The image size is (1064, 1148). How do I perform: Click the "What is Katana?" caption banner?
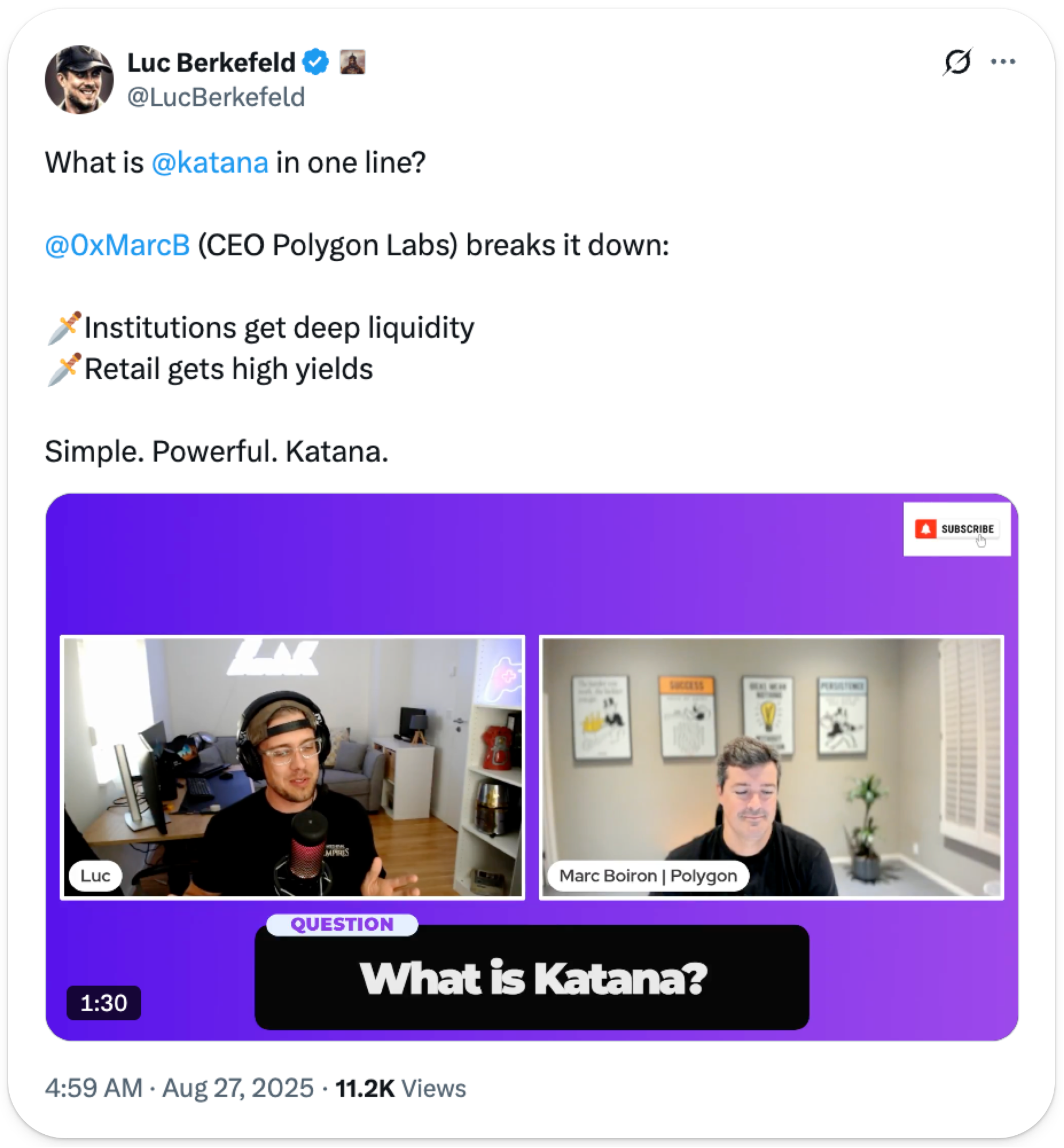tap(532, 979)
